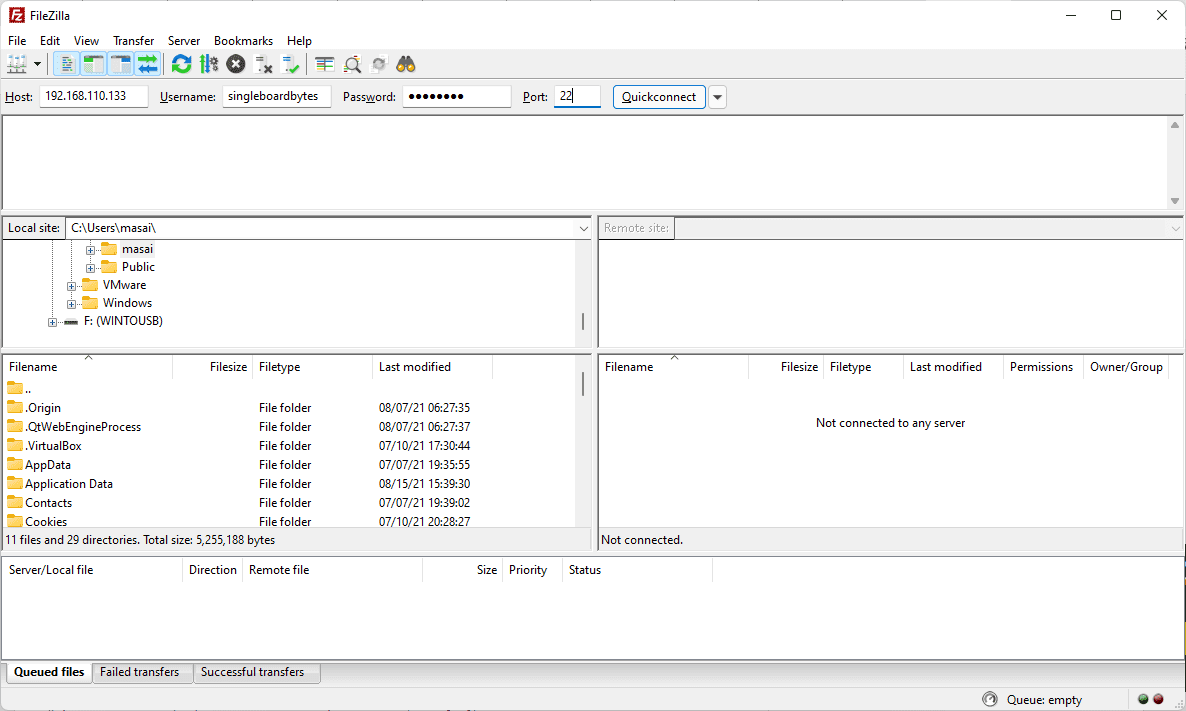Image resolution: width=1186 pixels, height=711 pixels.
Task: Click the Disconnect from server icon
Action: [263, 64]
